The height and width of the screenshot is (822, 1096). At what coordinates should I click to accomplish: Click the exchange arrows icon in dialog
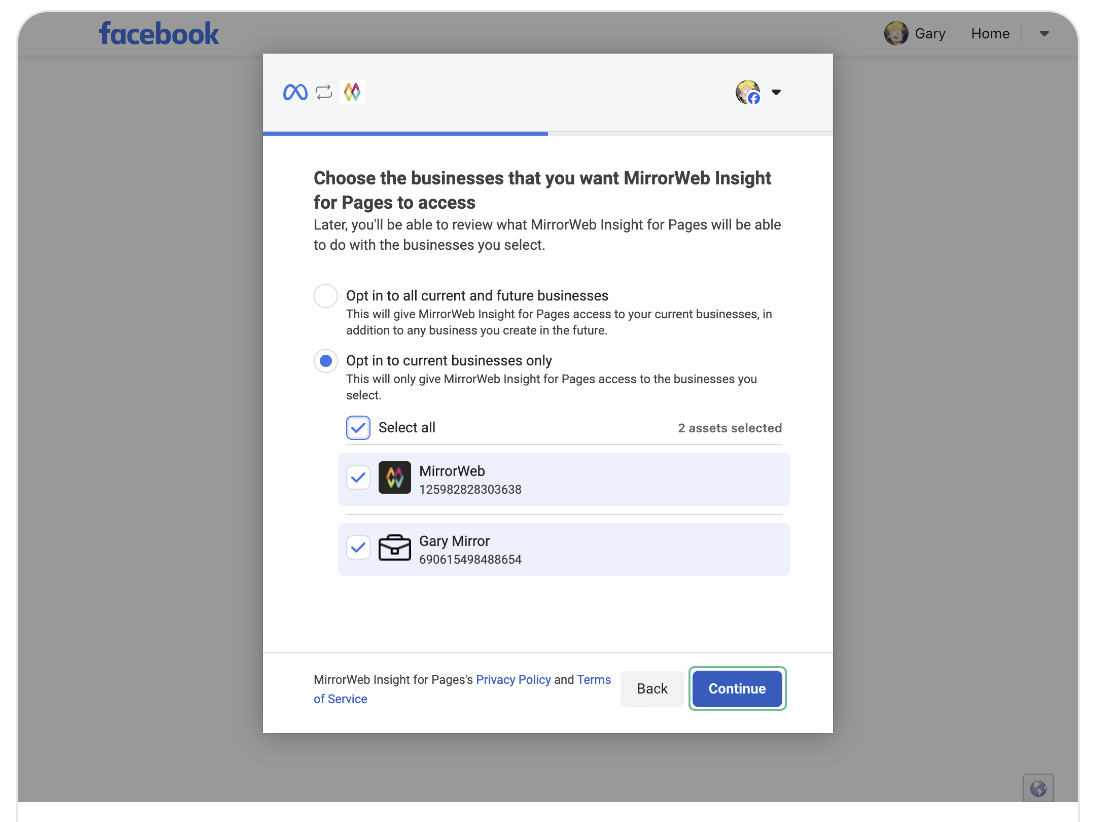(x=324, y=92)
